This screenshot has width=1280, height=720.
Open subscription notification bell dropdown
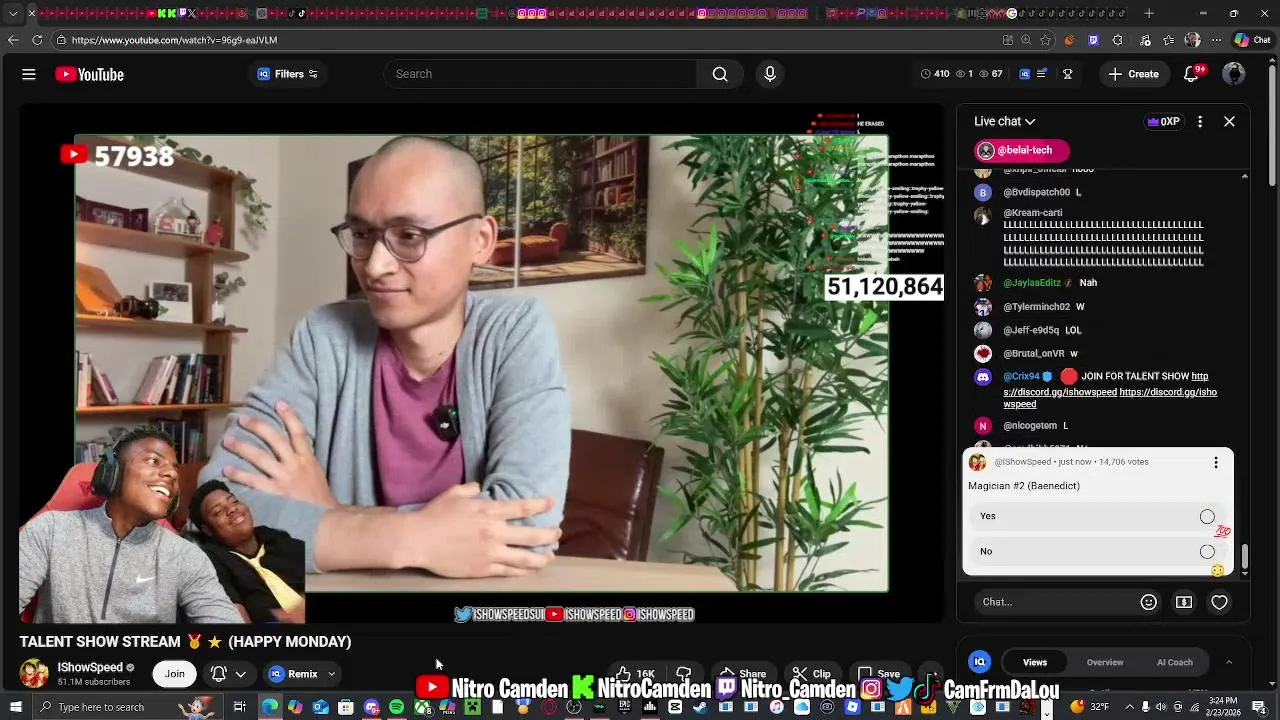click(x=228, y=674)
